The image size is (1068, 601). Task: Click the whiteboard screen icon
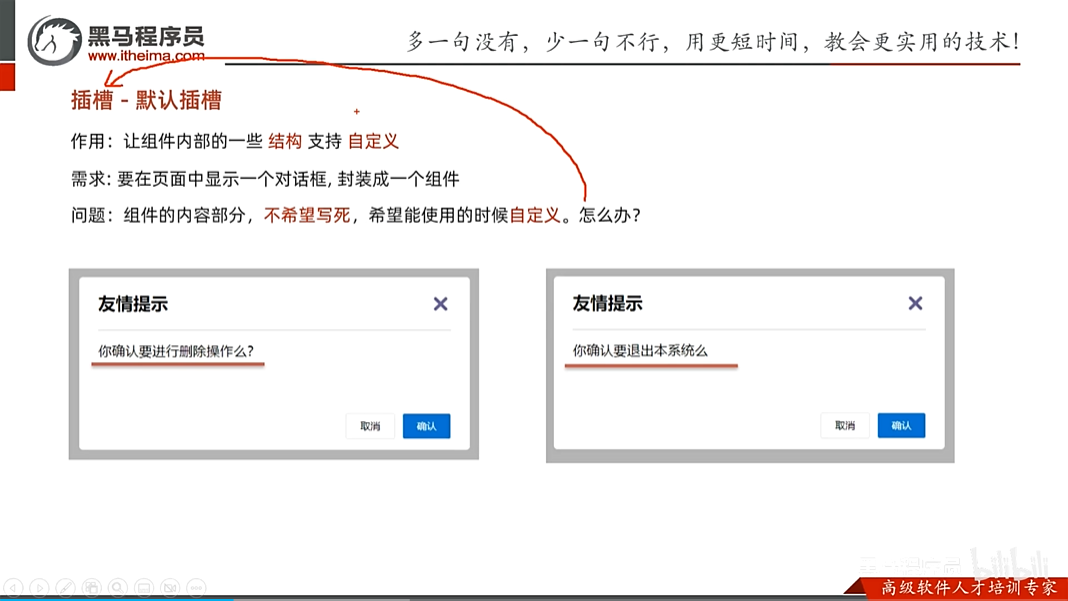(x=144, y=587)
